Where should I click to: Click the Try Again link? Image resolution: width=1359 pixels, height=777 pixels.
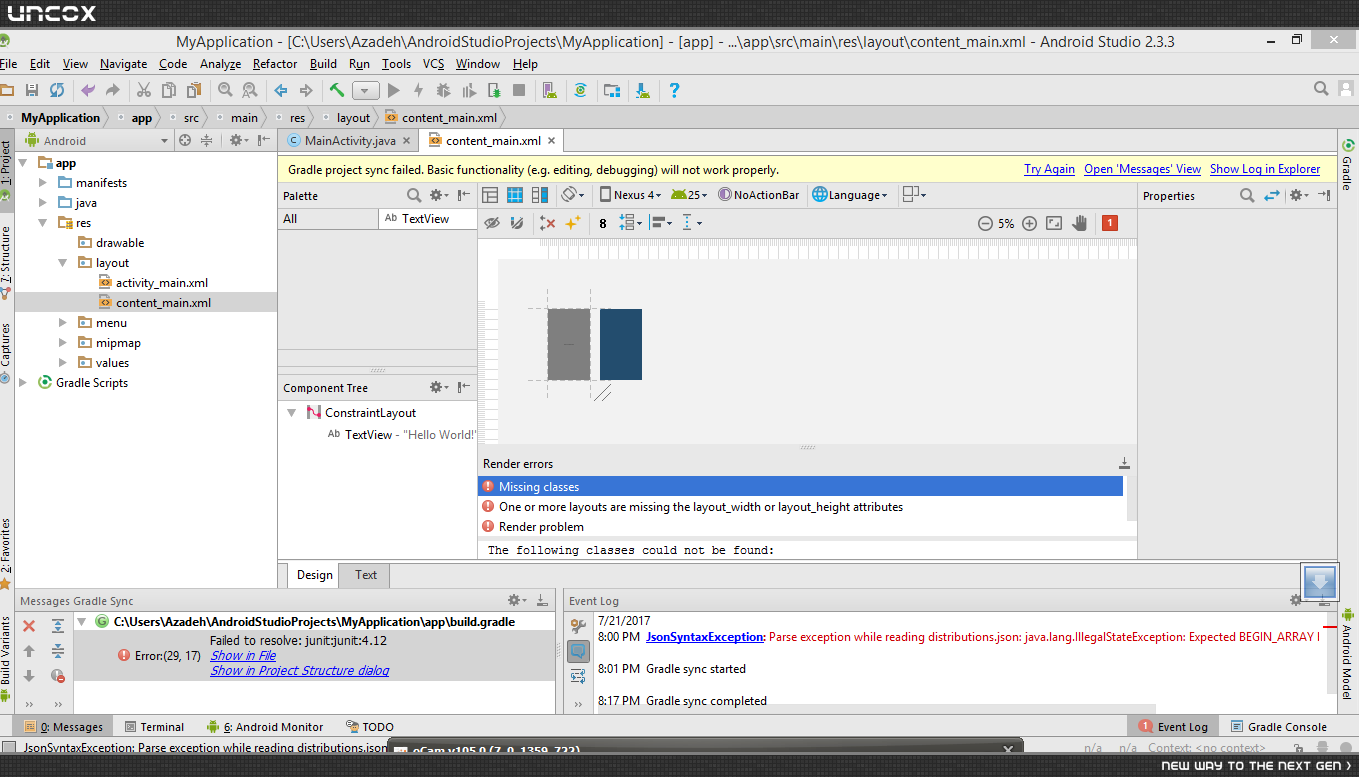pos(1049,169)
